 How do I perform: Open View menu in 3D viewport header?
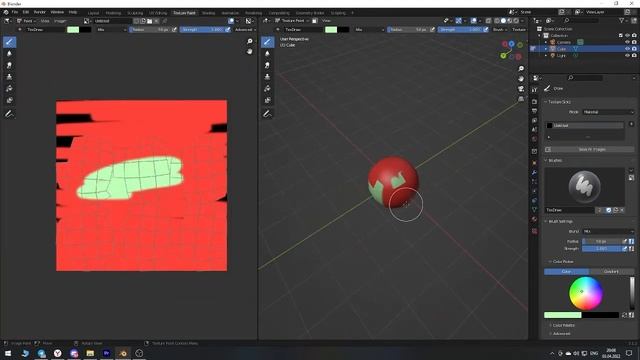point(327,20)
